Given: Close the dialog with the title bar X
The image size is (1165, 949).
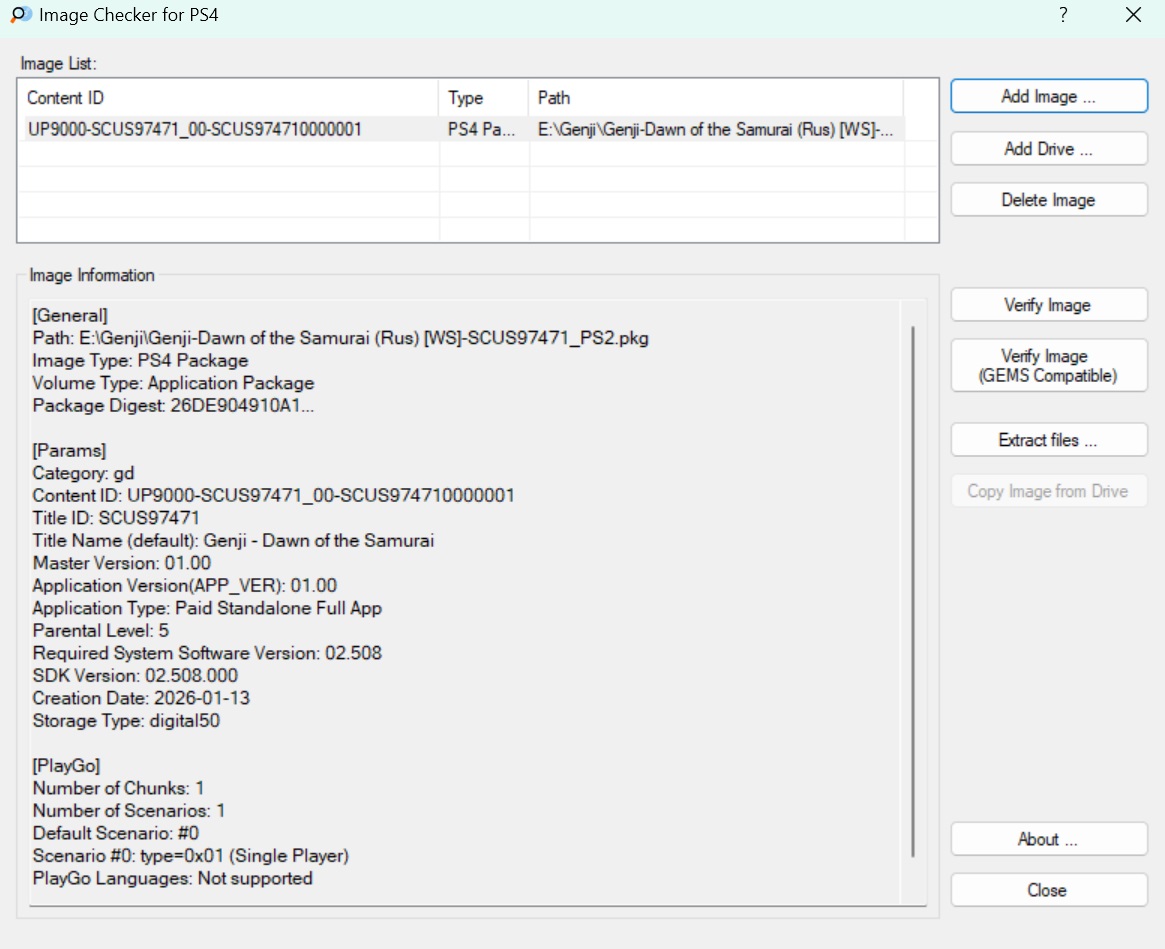Looking at the screenshot, I should [1133, 15].
